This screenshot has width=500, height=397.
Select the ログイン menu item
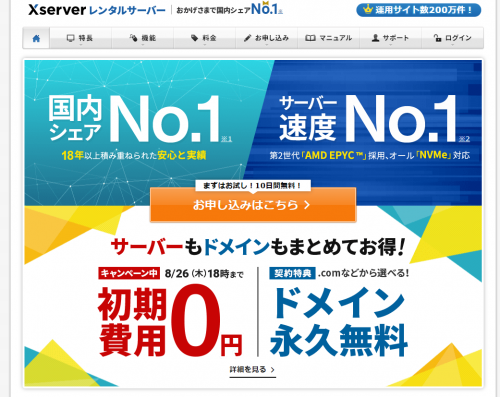452,38
